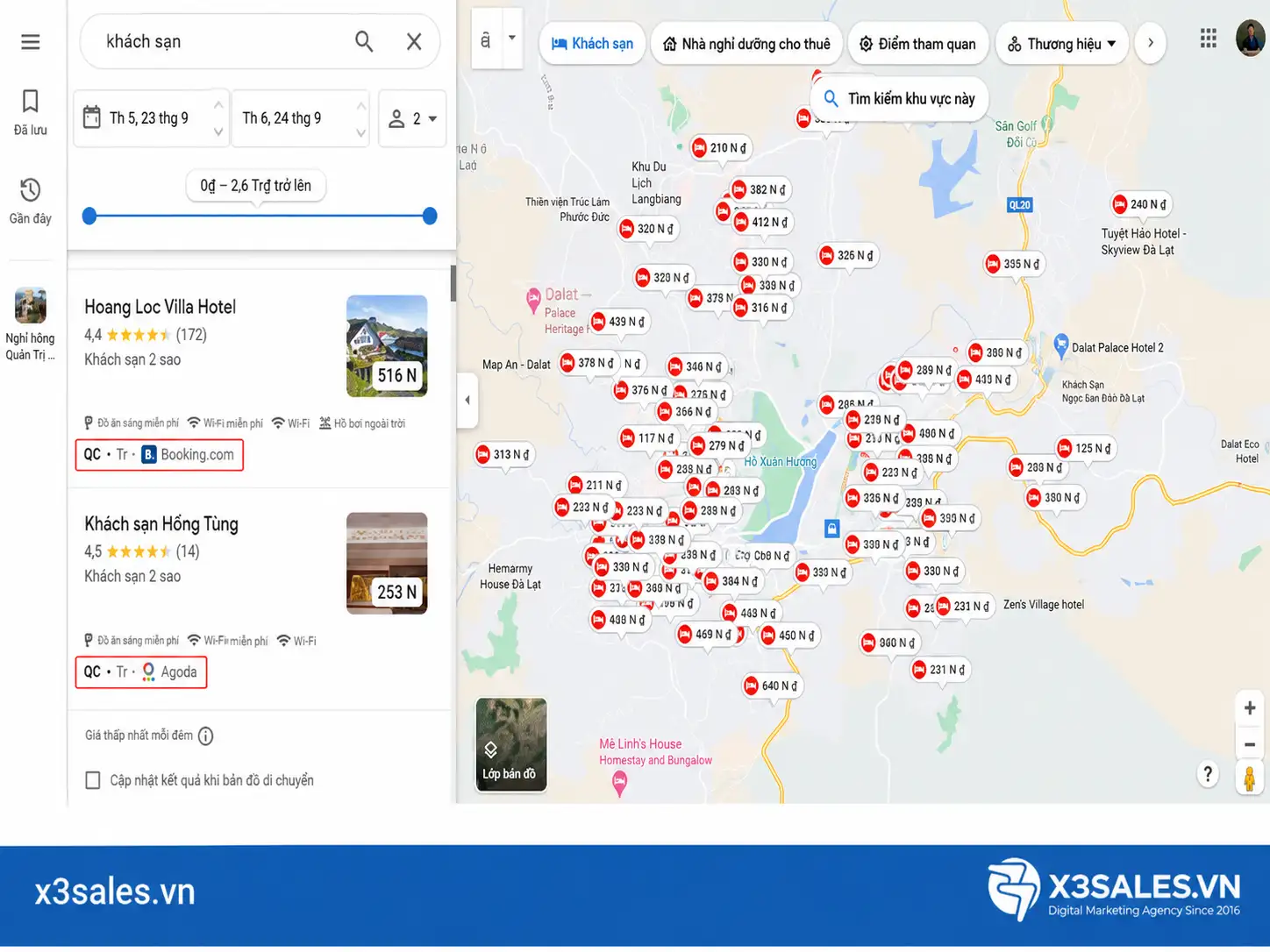The image size is (1270, 952).
Task: Open the Hoang Loc Villa Hotel listing
Action: pos(161,307)
